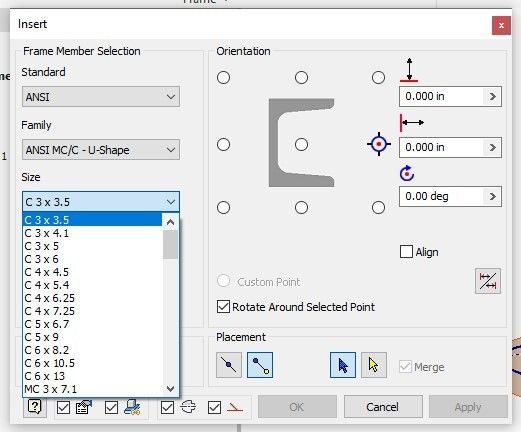Choose size C 3 x 6
This screenshot has height=432, width=521.
coord(93,259)
